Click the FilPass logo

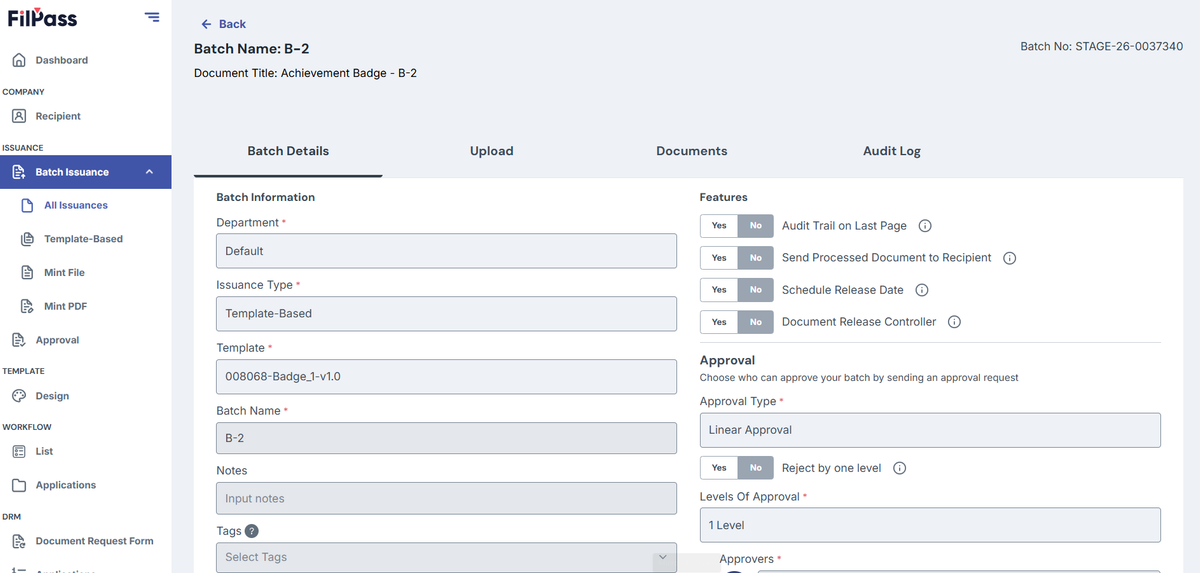point(41,18)
